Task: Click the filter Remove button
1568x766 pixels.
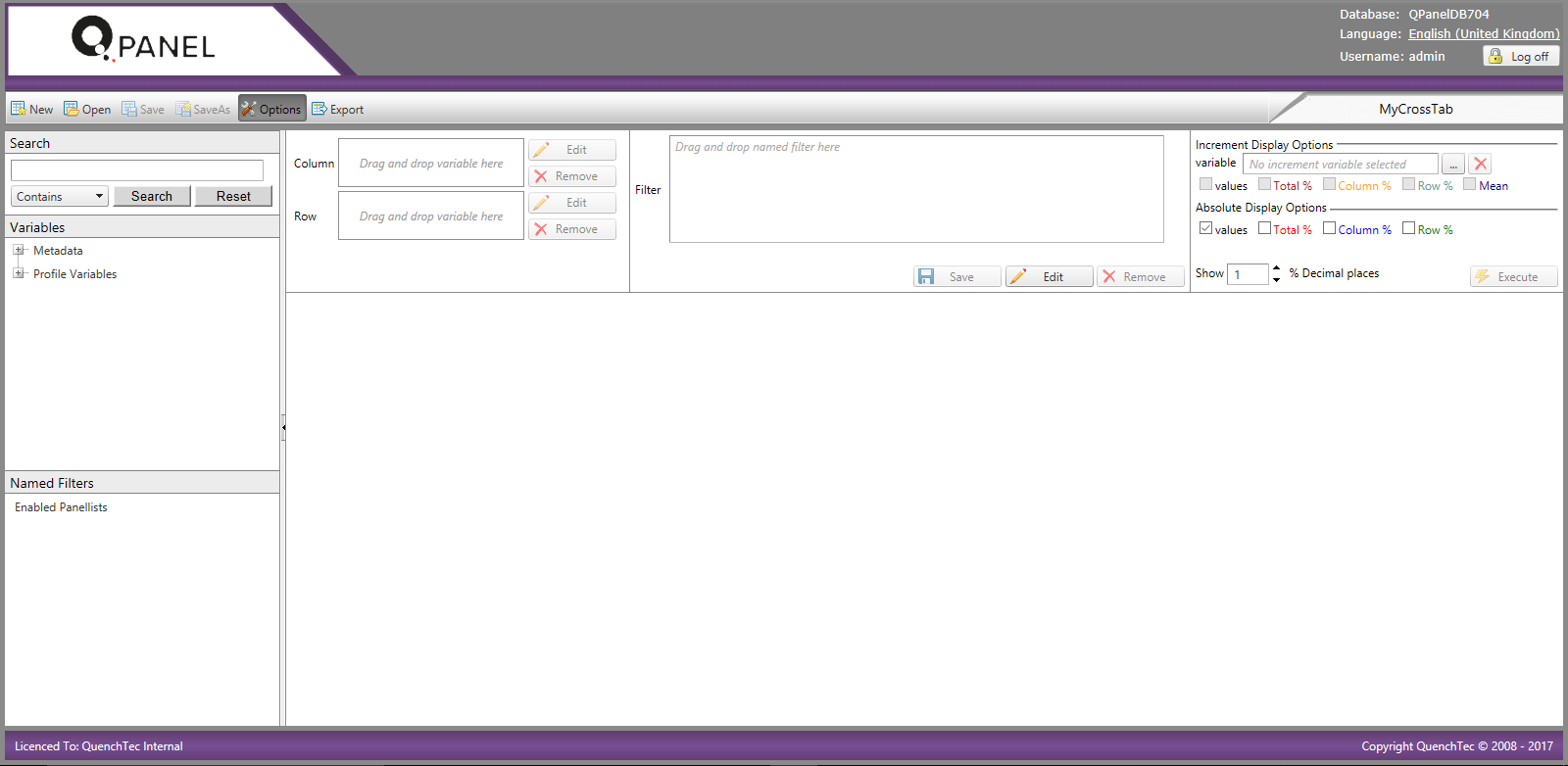Action: (1141, 277)
